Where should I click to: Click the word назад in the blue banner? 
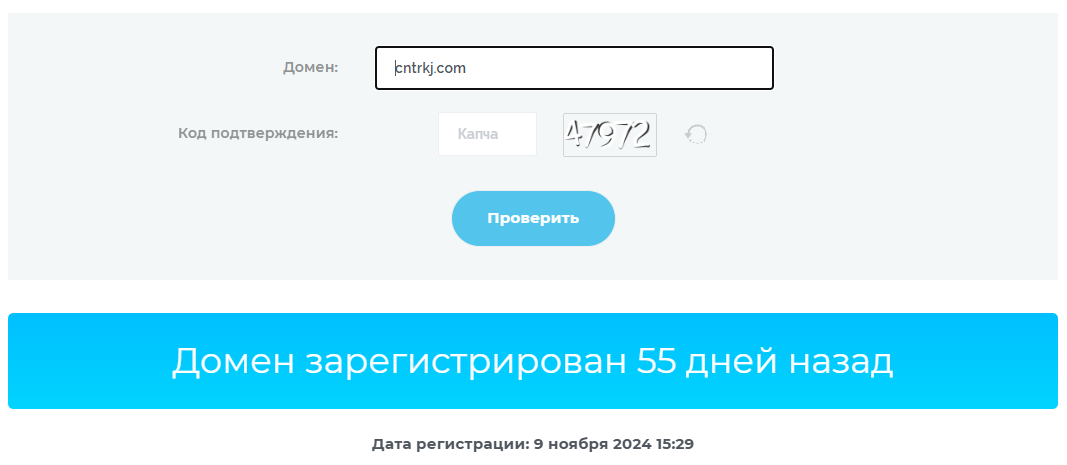click(840, 363)
